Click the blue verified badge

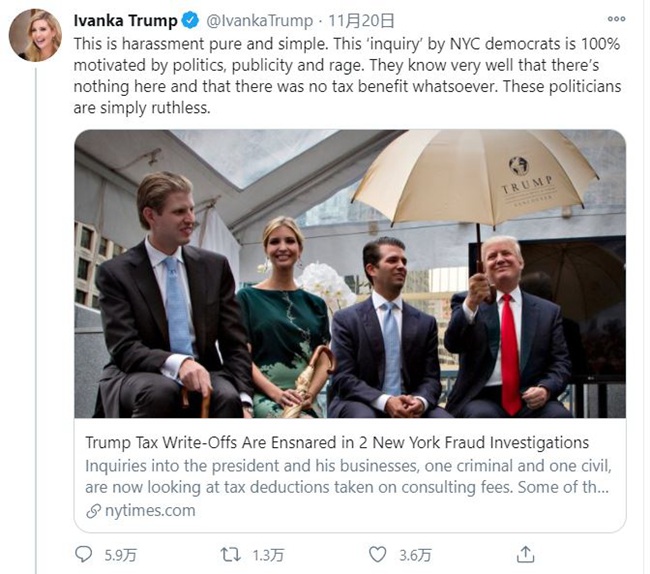[x=187, y=21]
